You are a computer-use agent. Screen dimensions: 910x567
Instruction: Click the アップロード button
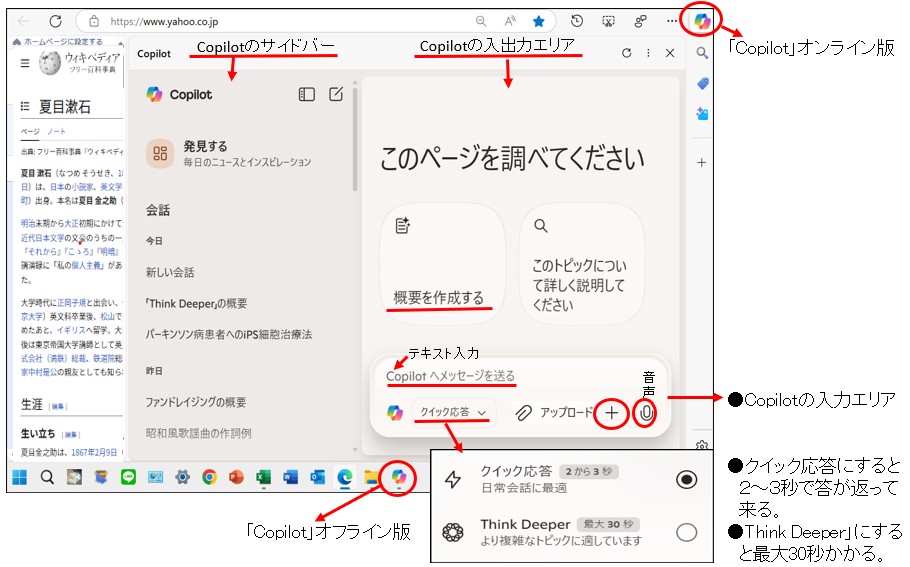(x=555, y=412)
